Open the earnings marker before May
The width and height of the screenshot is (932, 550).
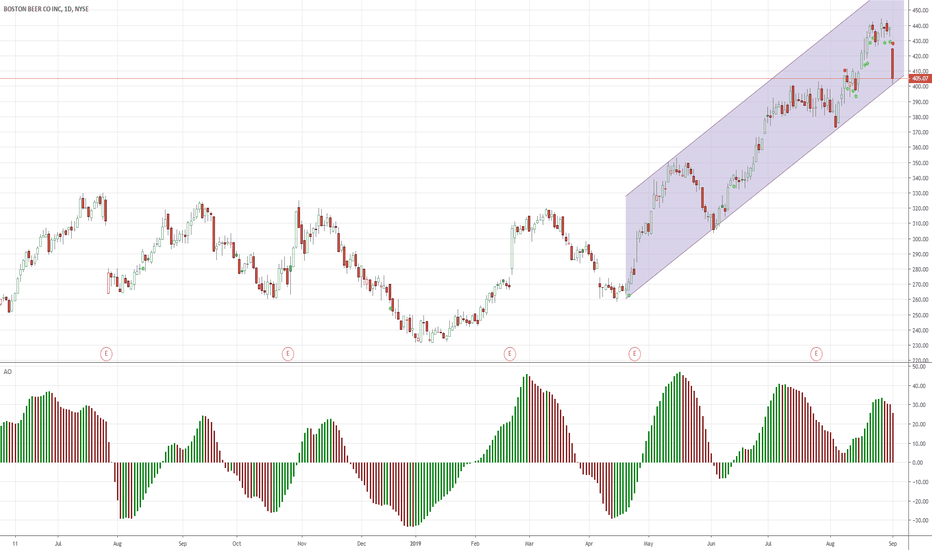pyautogui.click(x=634, y=354)
